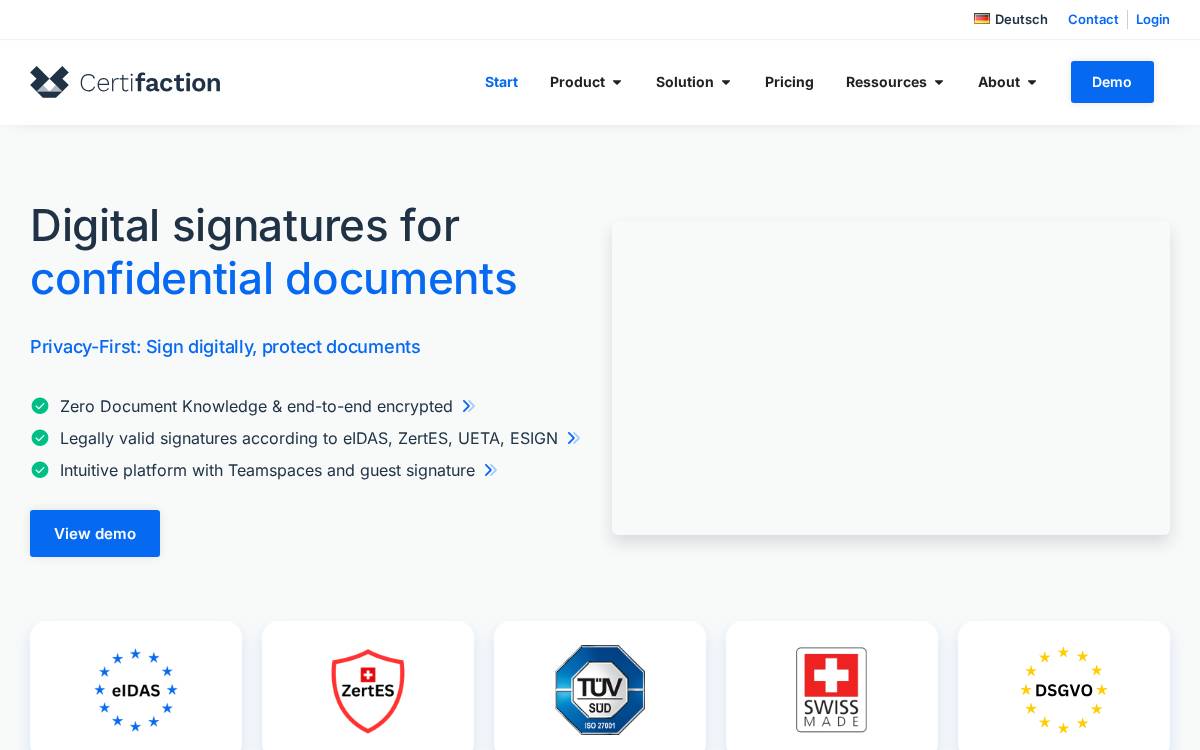Go to the Pricing page
Image resolution: width=1200 pixels, height=750 pixels.
(x=789, y=82)
